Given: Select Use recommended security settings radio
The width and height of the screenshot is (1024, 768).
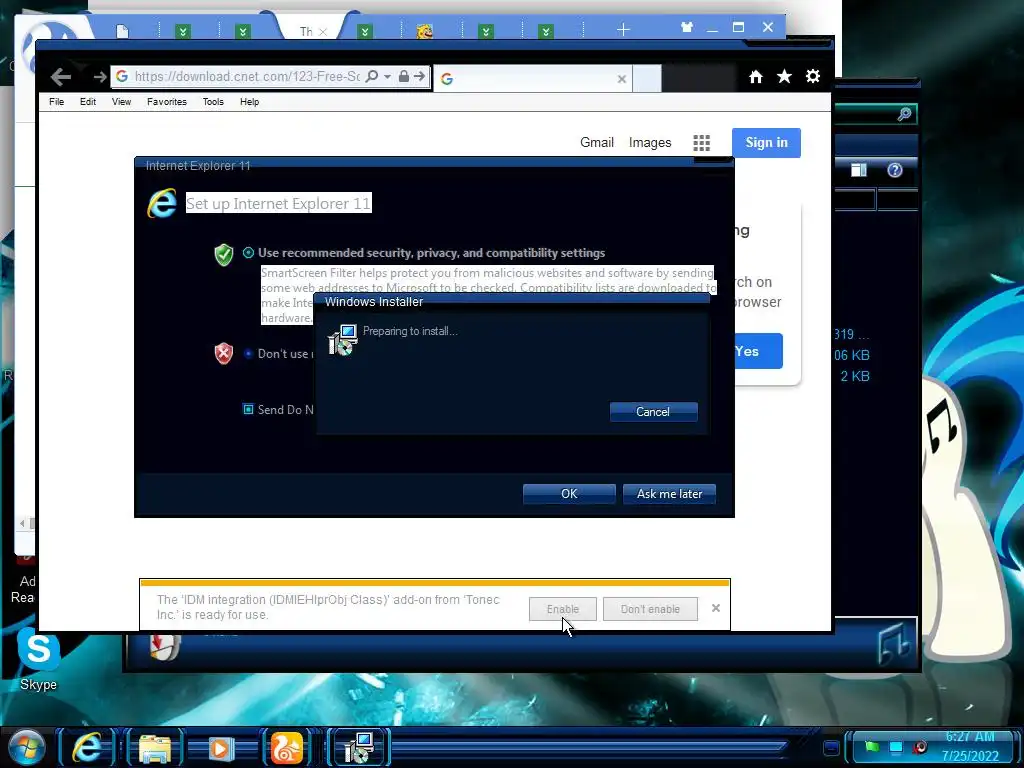Looking at the screenshot, I should pos(248,253).
